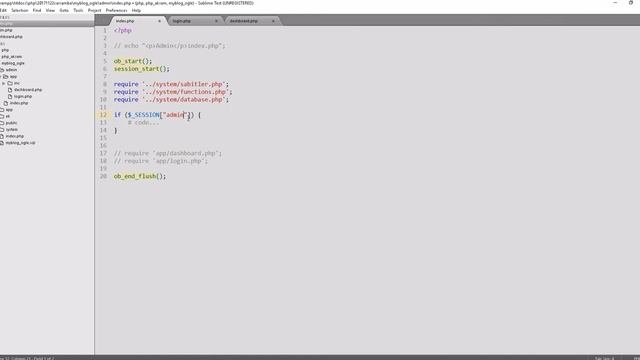Open the Project menu

coord(94,10)
